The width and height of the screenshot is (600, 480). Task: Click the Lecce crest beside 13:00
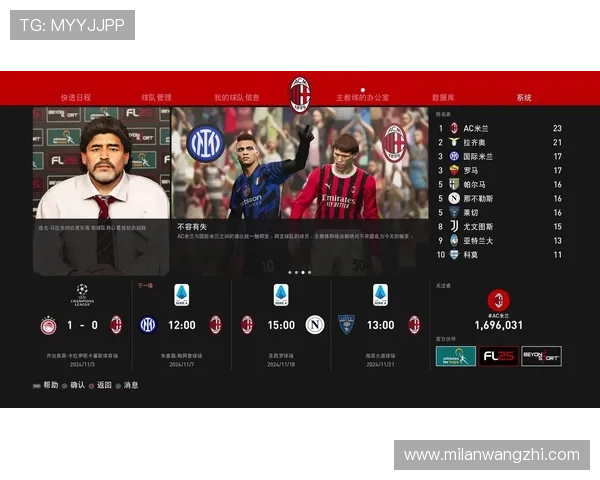(346, 325)
